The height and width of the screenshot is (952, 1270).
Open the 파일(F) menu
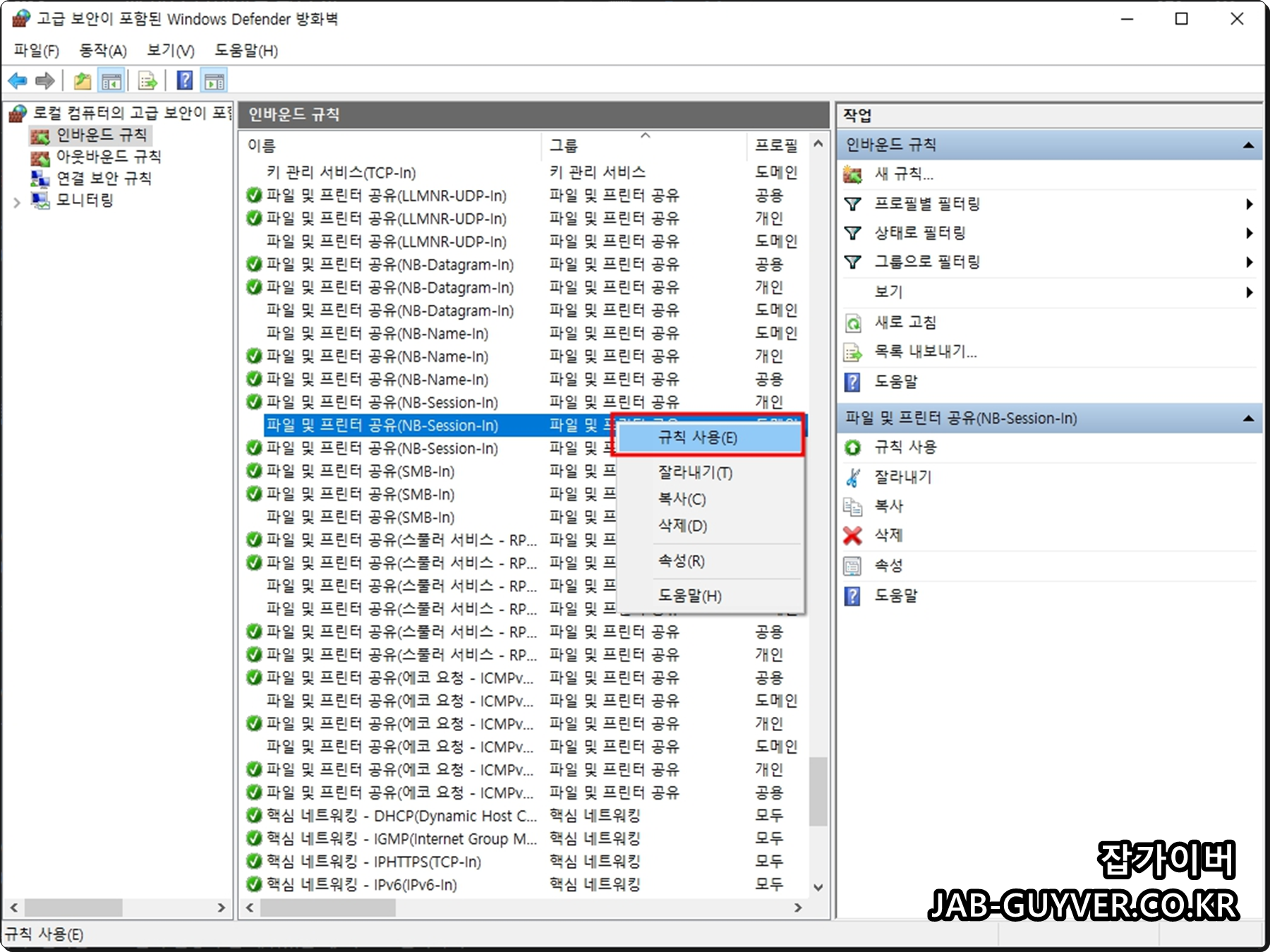[37, 51]
